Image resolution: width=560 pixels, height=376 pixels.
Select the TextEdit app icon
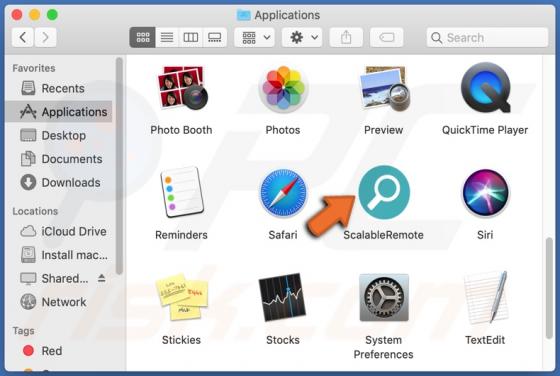click(486, 297)
